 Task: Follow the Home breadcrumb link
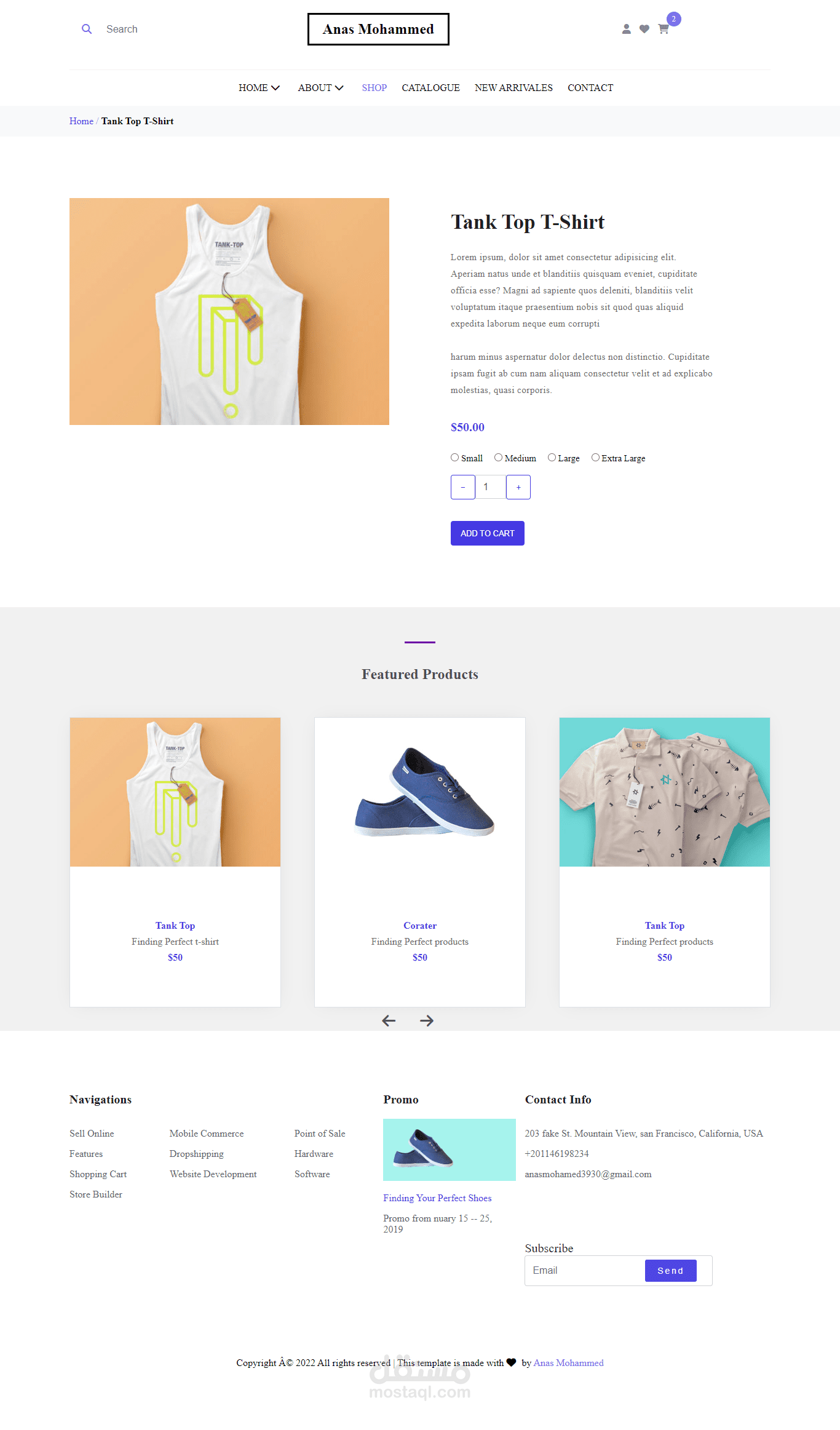(81, 121)
